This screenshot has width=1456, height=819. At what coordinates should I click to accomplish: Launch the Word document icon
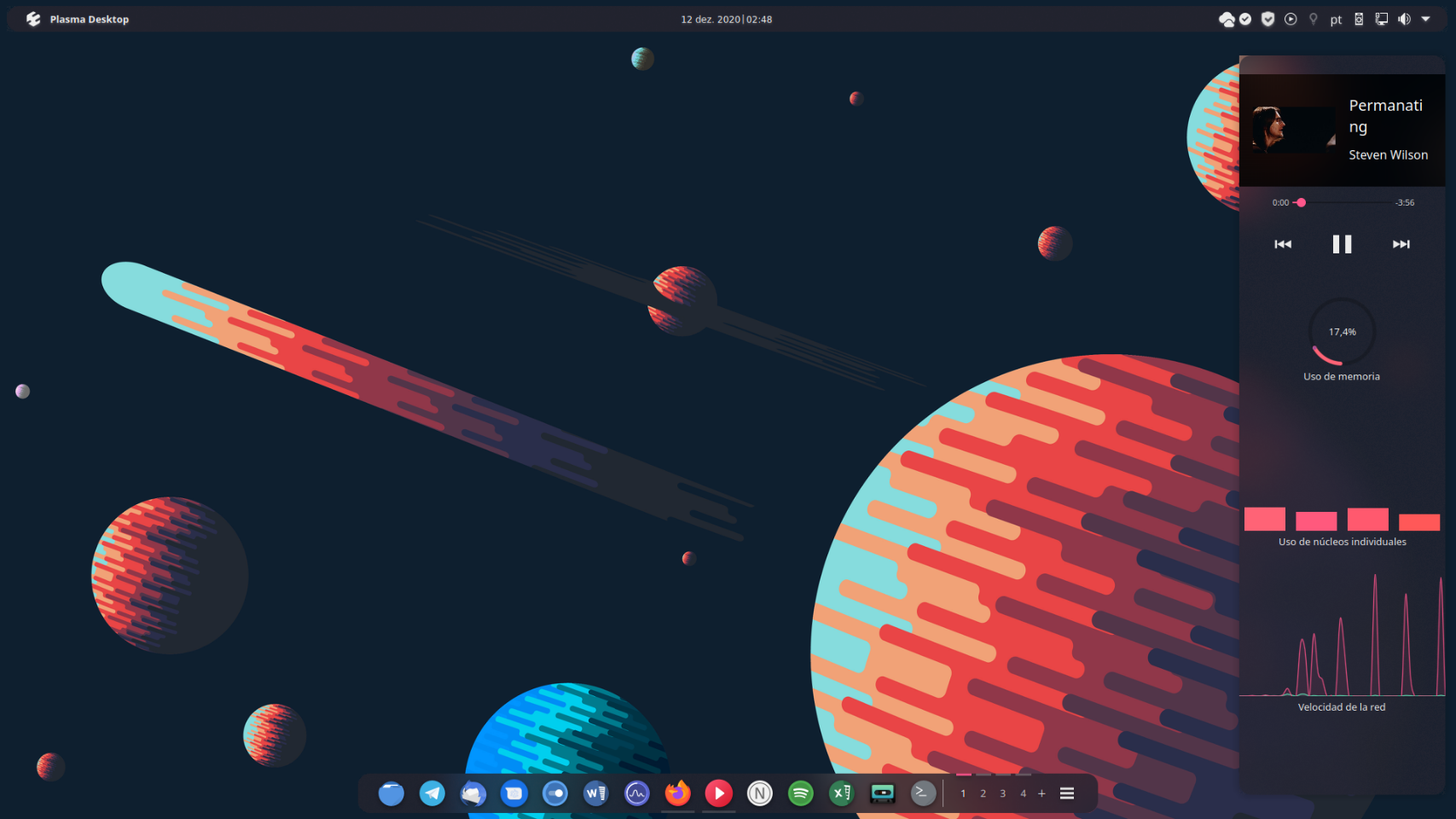[x=596, y=793]
